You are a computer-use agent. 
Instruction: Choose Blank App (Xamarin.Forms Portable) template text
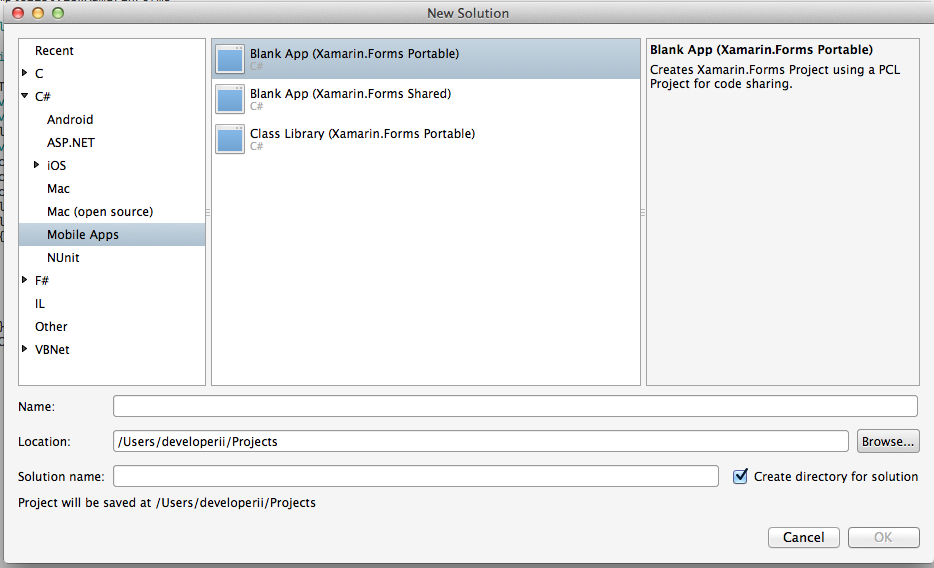point(354,54)
